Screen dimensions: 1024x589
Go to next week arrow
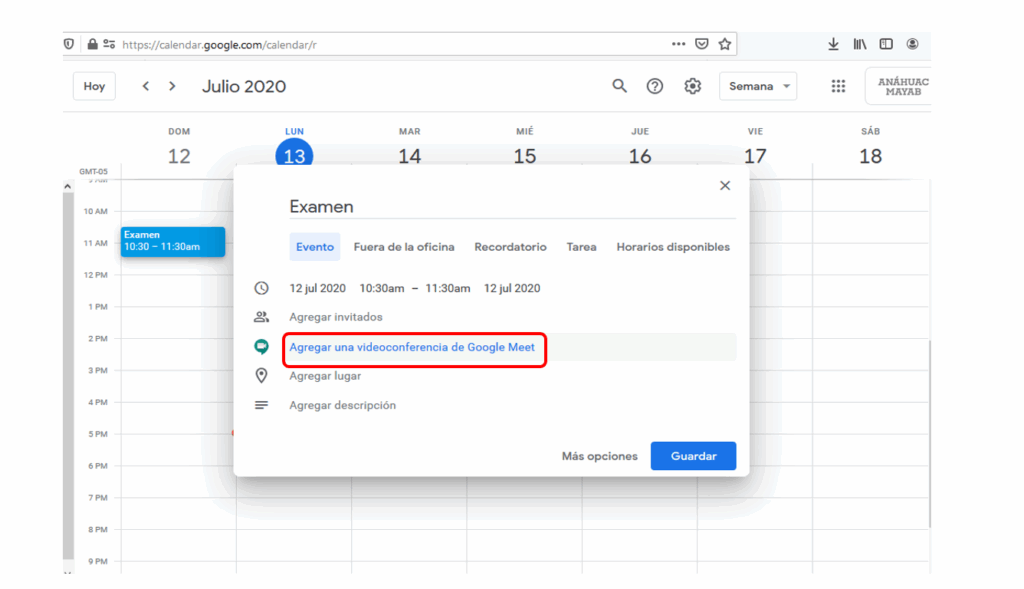point(172,86)
